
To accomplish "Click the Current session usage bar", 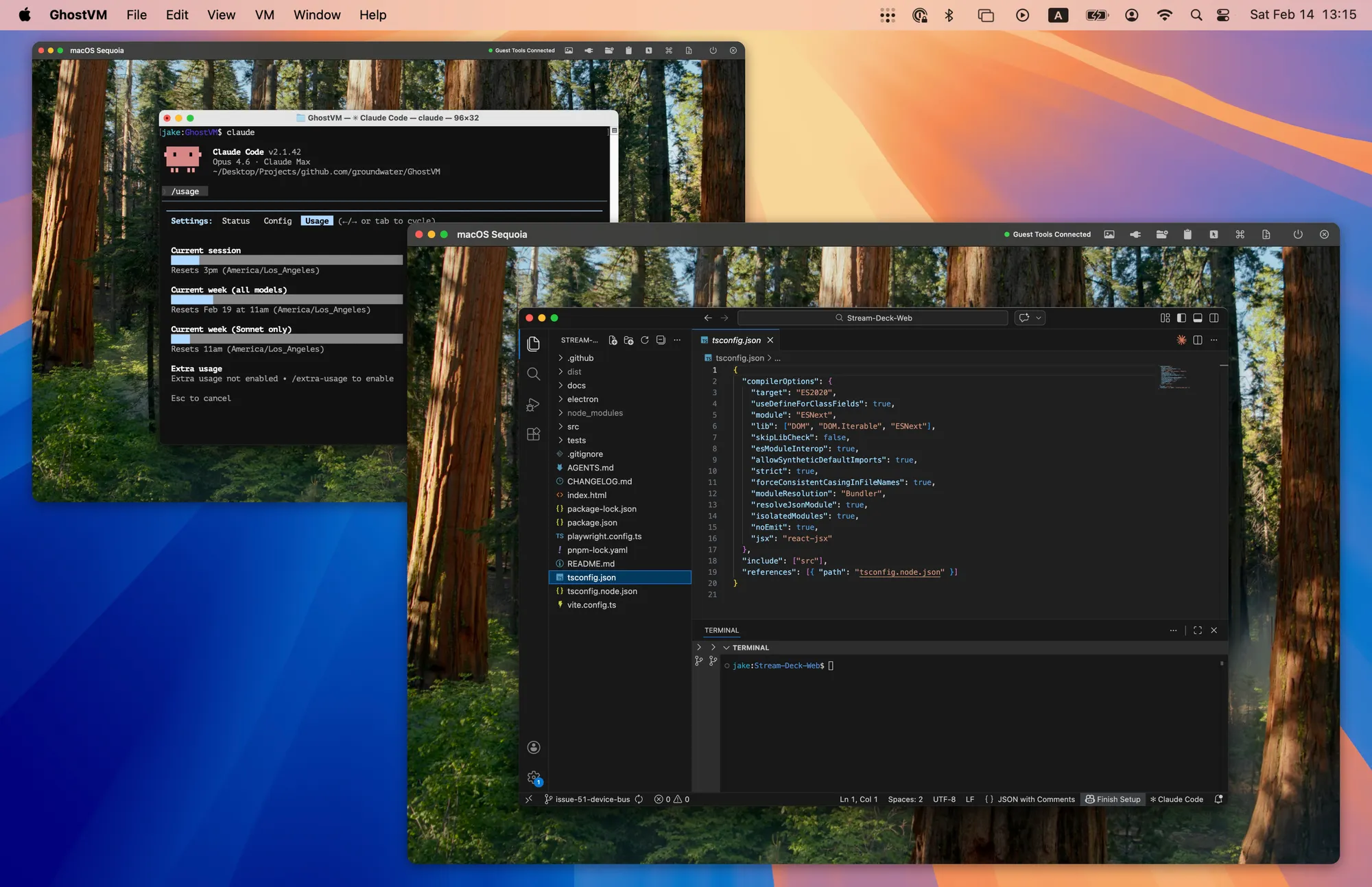I will pyautogui.click(x=286, y=260).
